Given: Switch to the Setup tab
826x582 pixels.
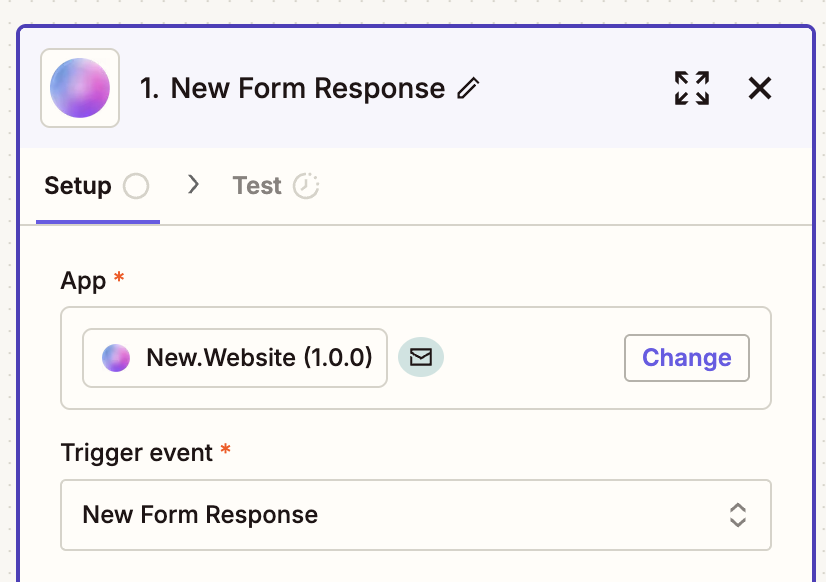Looking at the screenshot, I should click(x=78, y=186).
